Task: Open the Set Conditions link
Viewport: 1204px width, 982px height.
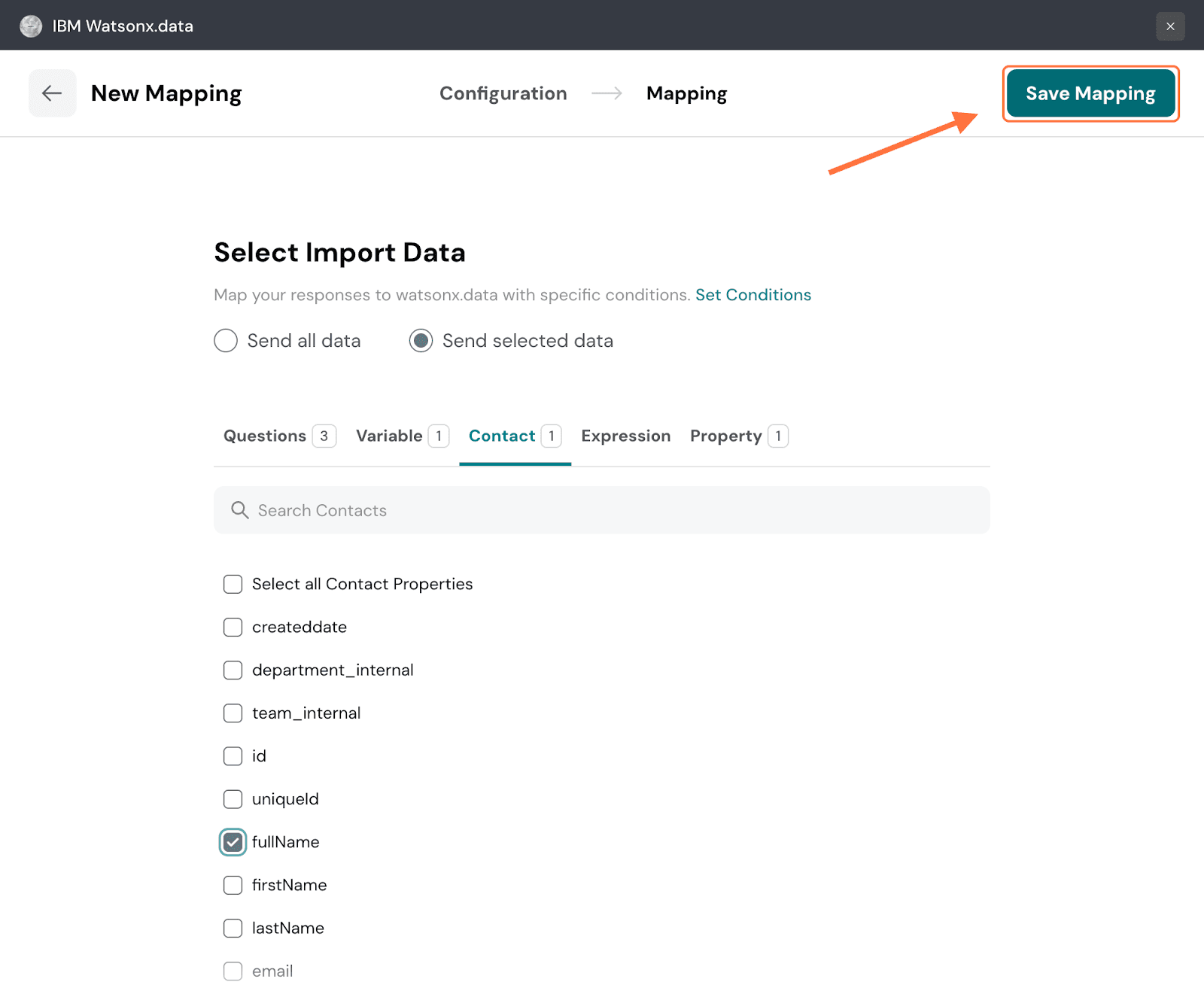Action: 752,295
